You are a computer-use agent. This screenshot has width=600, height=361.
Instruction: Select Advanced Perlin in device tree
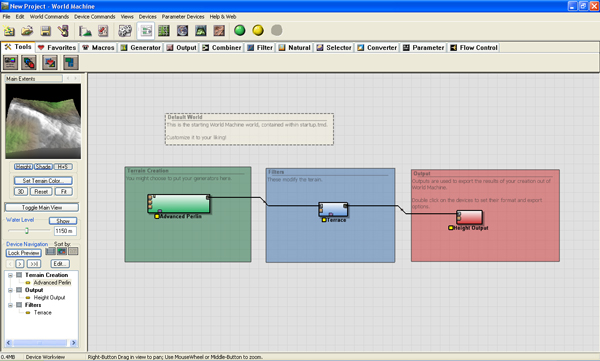(x=52, y=283)
